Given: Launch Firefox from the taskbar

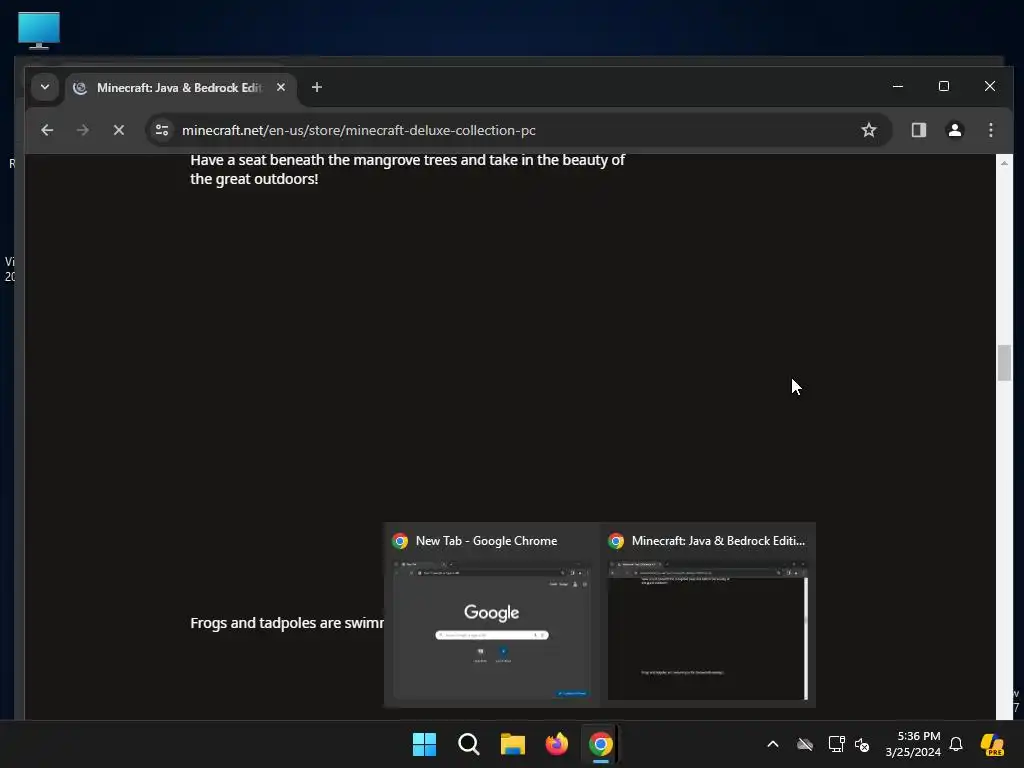Looking at the screenshot, I should click(556, 744).
